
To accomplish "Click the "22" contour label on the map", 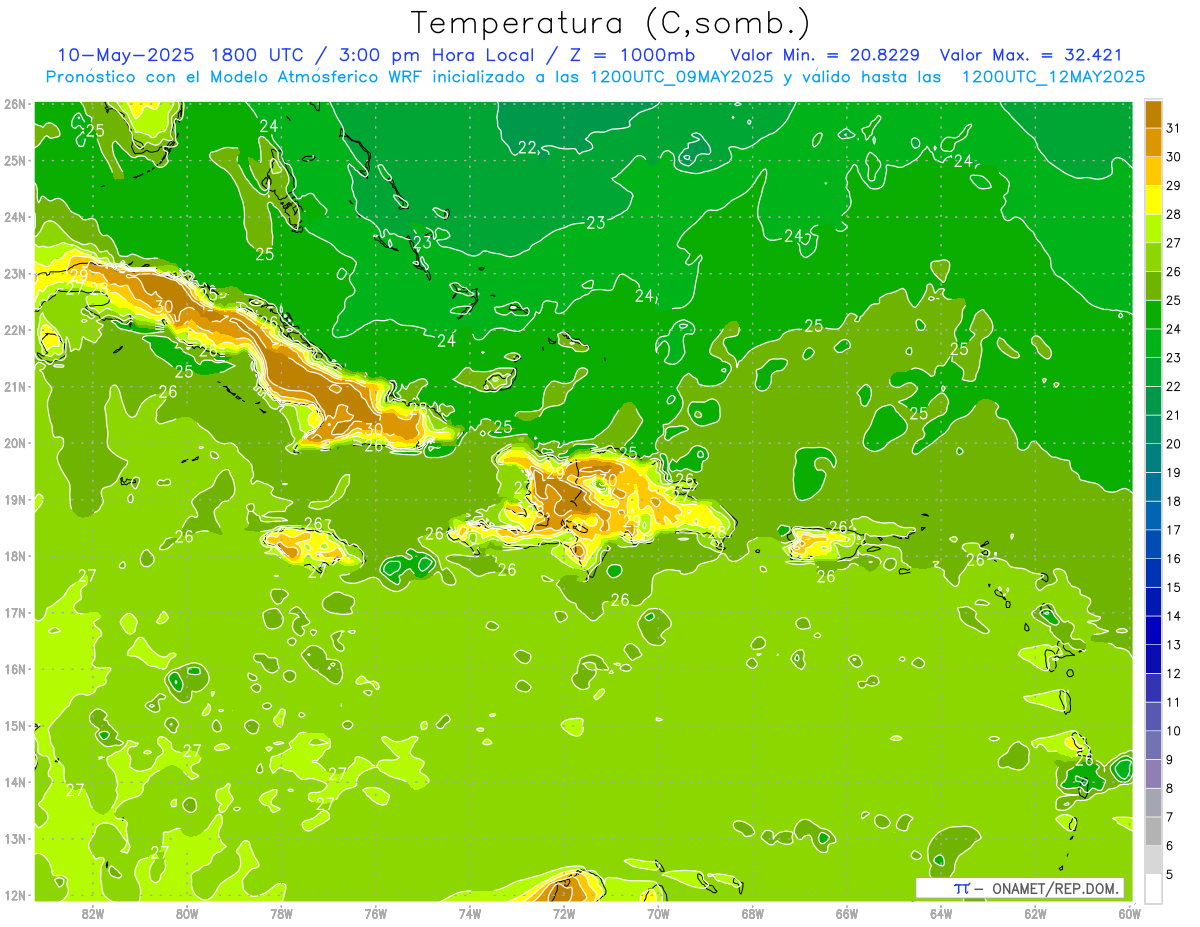I will 527,148.
